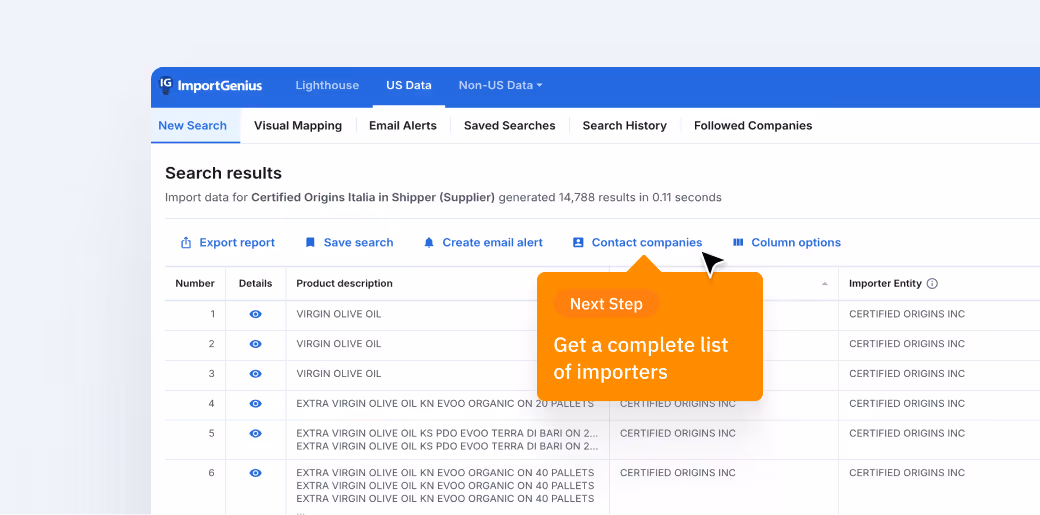Click row 3 importer CERTIFIED ORIGINS INC
Screen dimensions: 1040x515
[907, 374]
